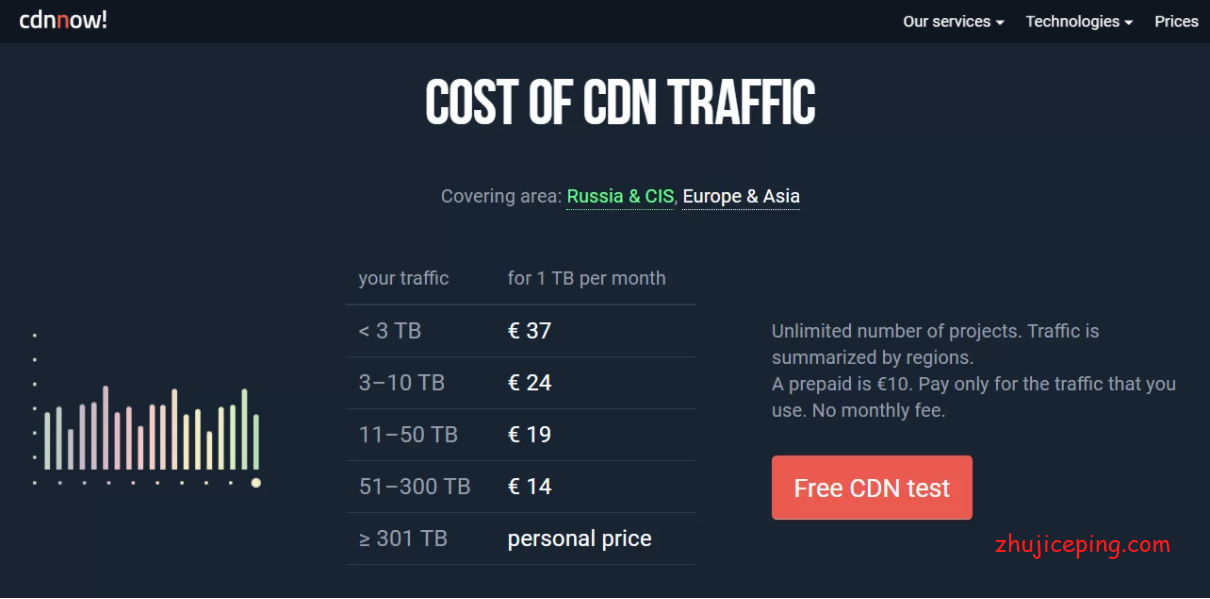Pick the 11–50 TB traffic tier
Viewport: 1210px width, 599px height.
[408, 435]
